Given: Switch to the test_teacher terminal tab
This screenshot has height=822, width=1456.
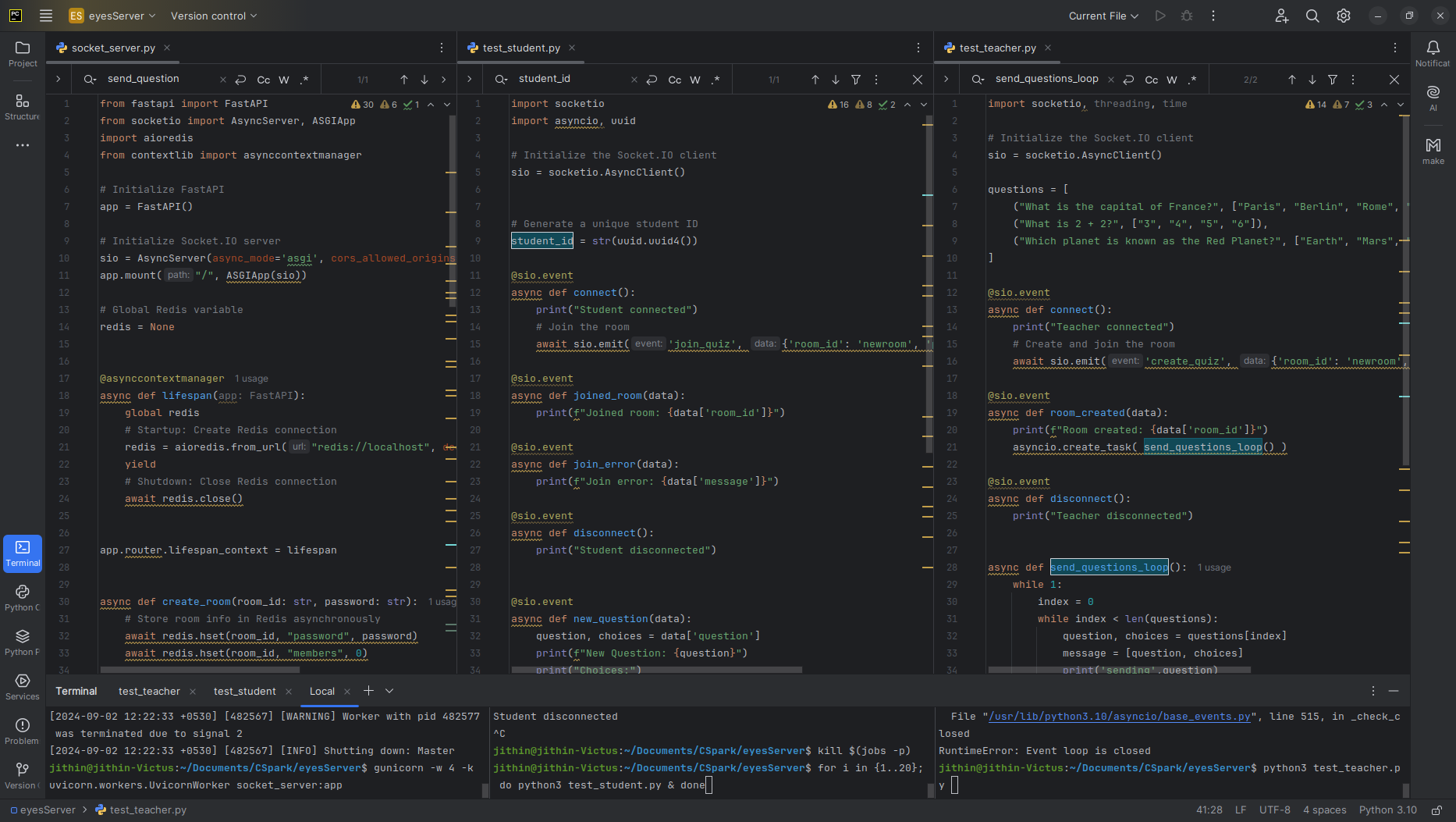Looking at the screenshot, I should (149, 692).
